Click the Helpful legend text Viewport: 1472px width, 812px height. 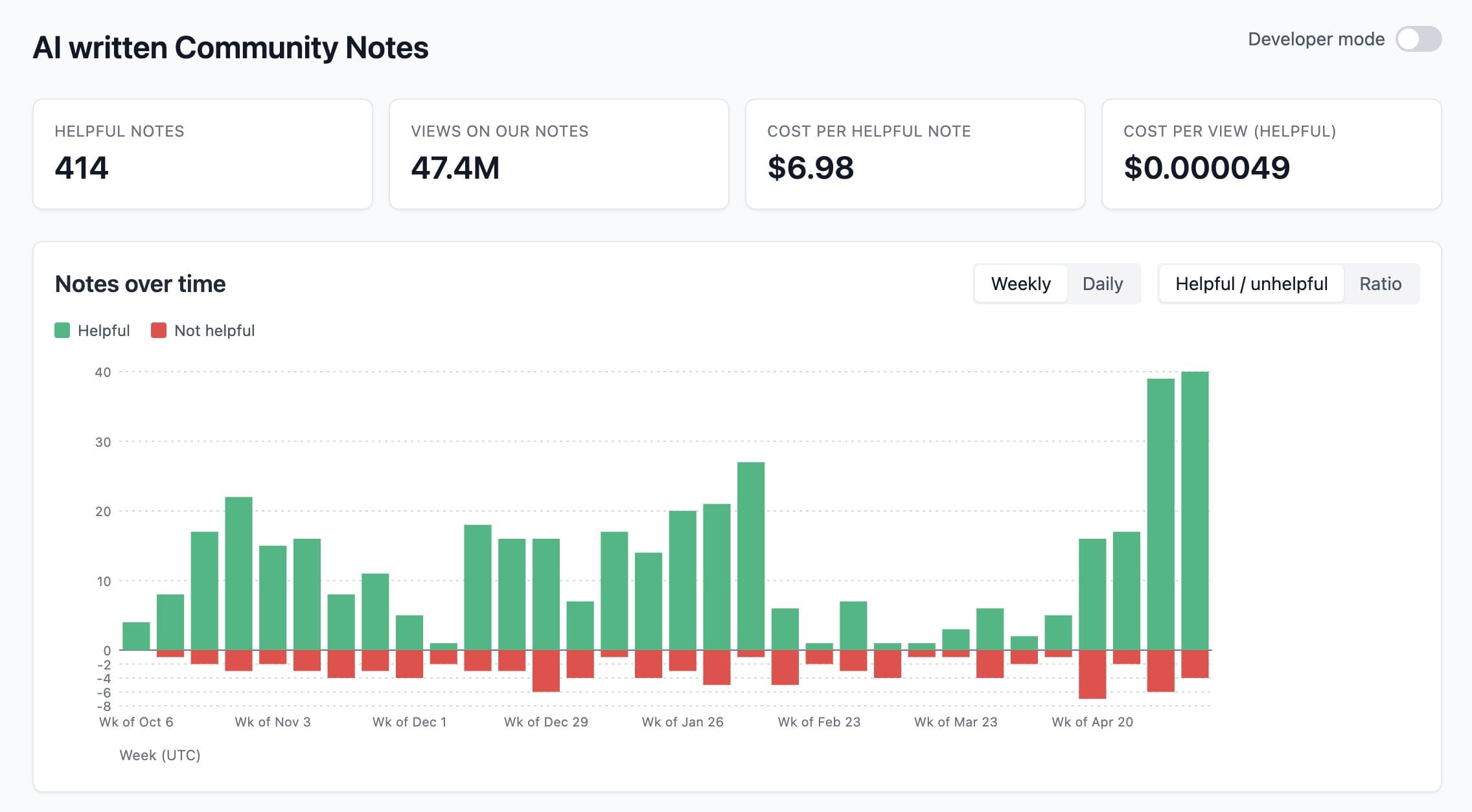pyautogui.click(x=104, y=330)
